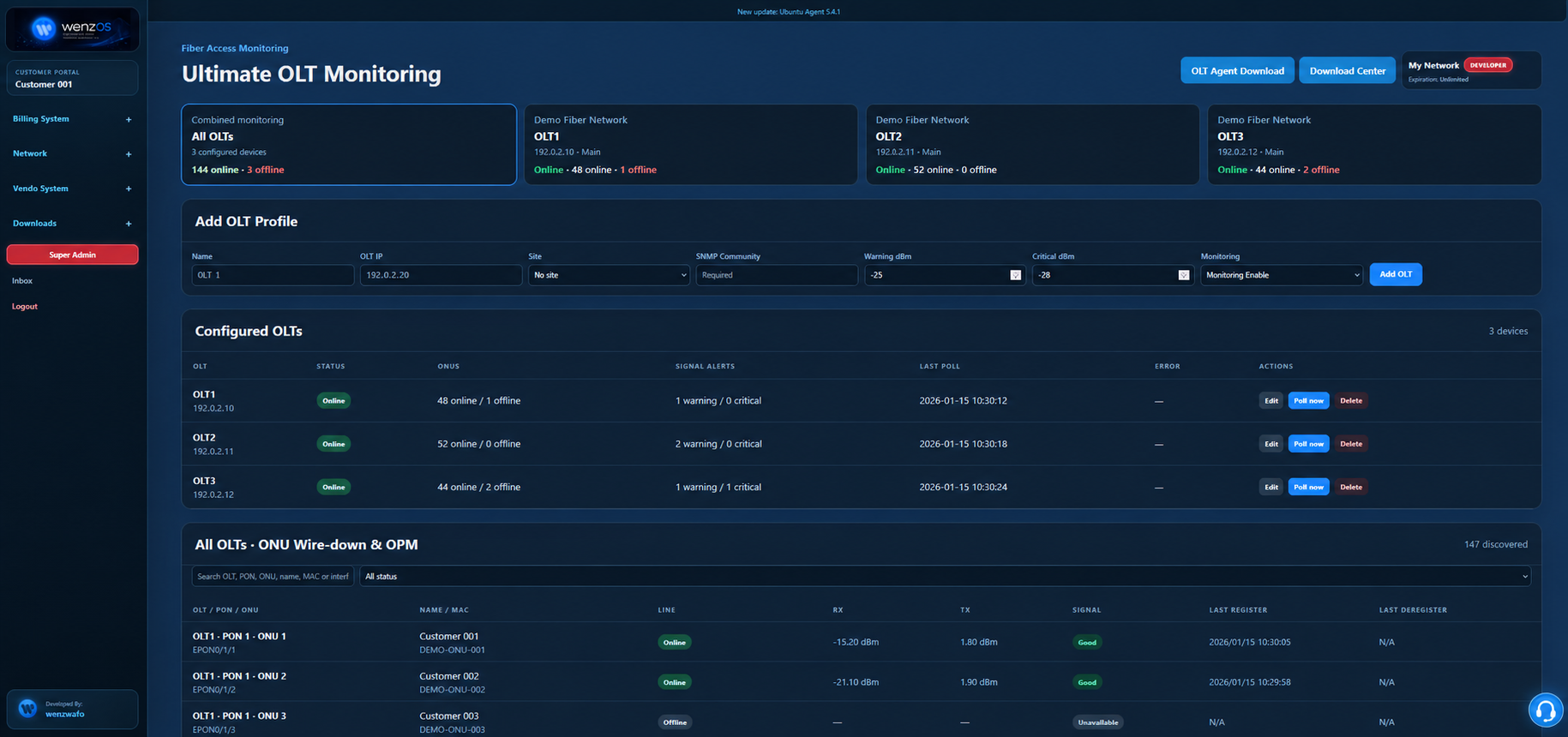Click the DEVELOPER badge
This screenshot has width=1568, height=737.
[x=1488, y=65]
